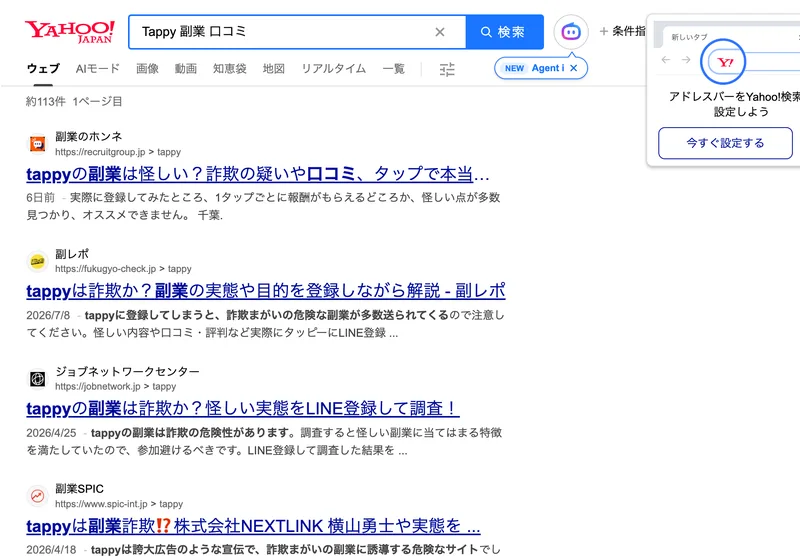Switch to the 知恵袋 tab
Screen dimensions: 800x560
point(230,68)
